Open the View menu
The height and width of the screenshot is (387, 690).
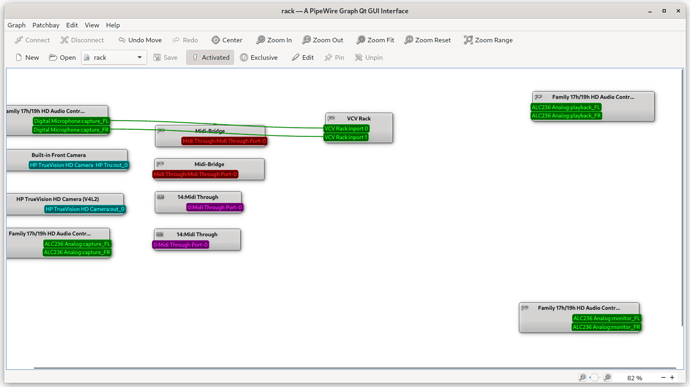92,25
